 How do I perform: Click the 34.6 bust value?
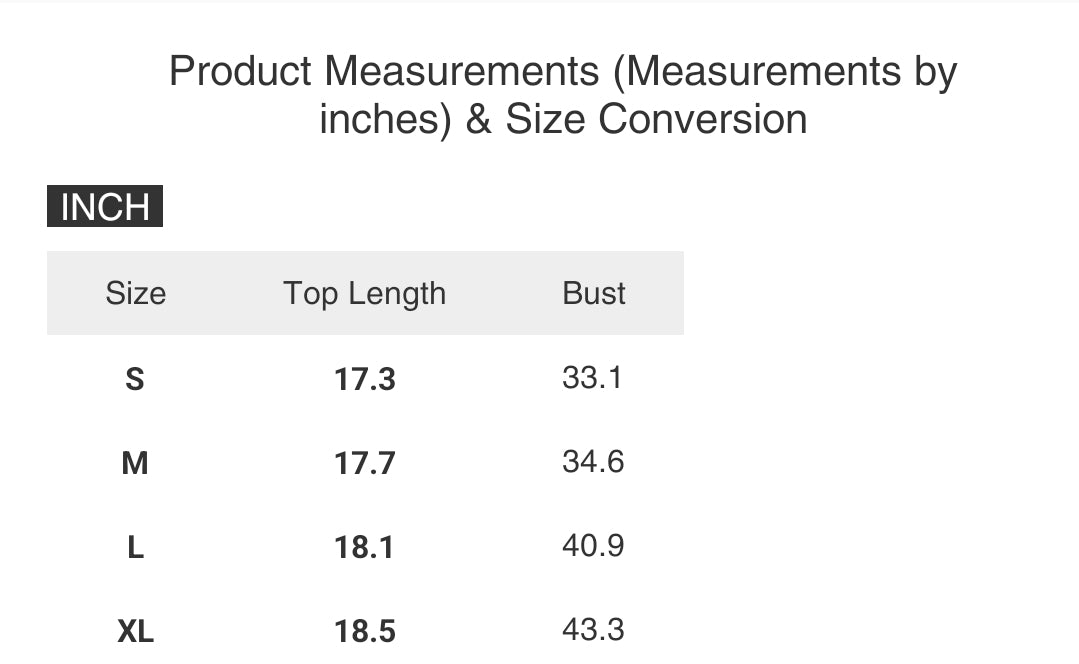point(593,462)
